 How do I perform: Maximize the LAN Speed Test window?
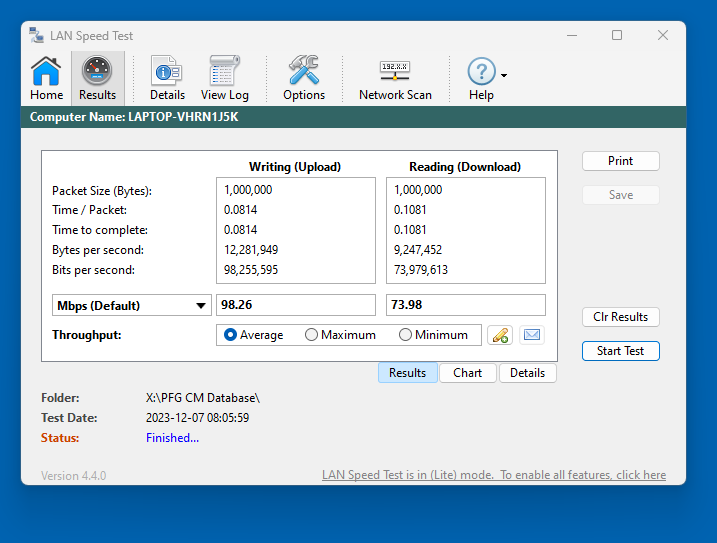(617, 35)
